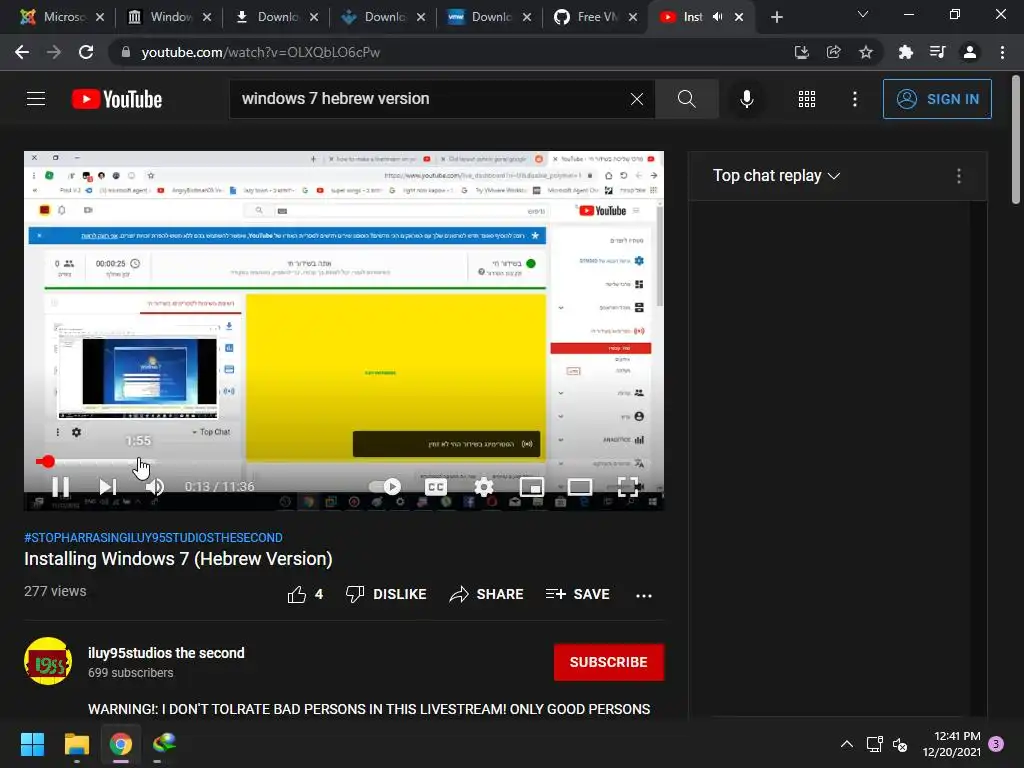Screen dimensions: 1024x768
Task: Open video player settings gear
Action: coord(484,487)
